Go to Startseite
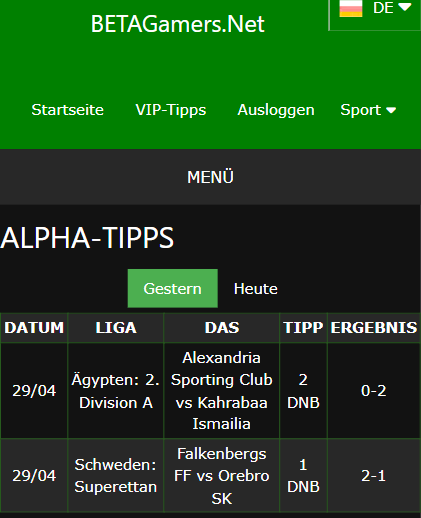Screen dimensions: 421x518 pos(68,110)
